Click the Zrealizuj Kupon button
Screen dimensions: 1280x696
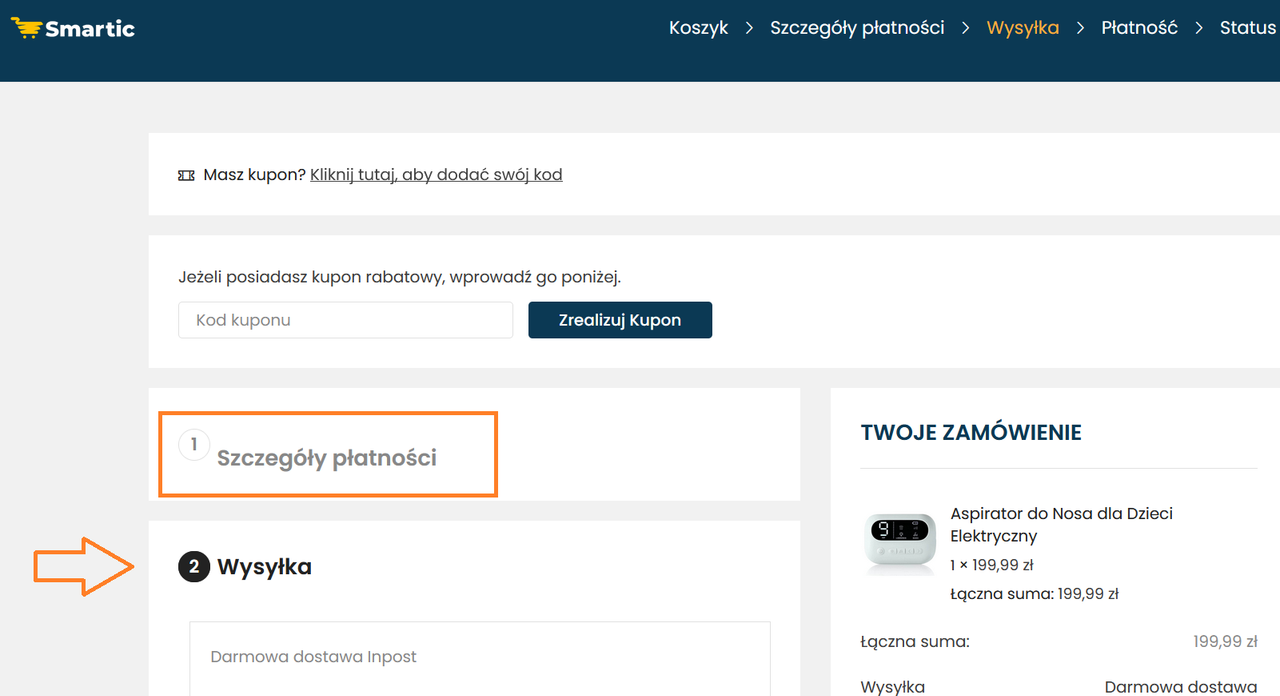620,320
